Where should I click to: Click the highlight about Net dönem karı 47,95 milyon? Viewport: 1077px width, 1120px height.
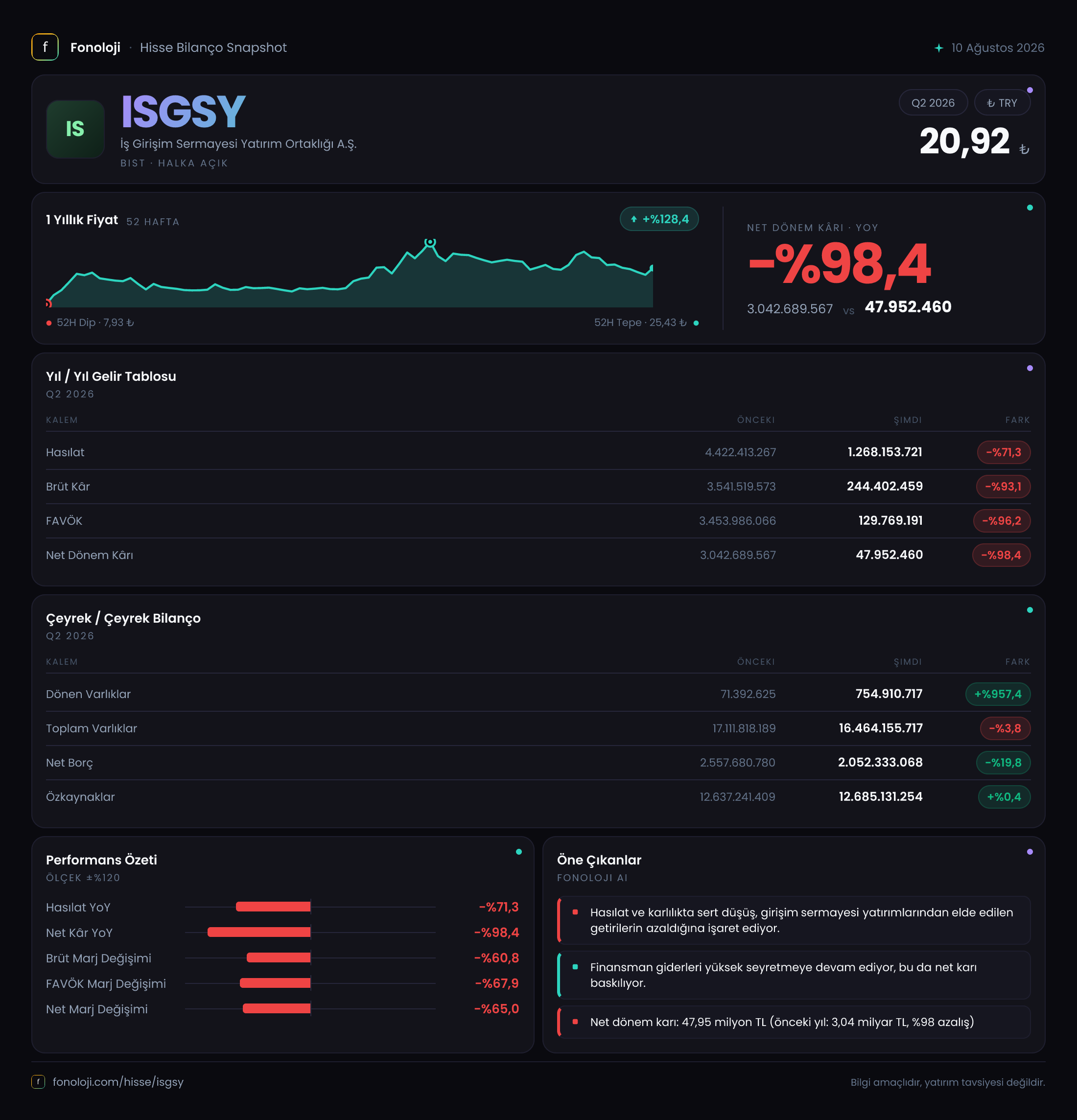coord(794,1022)
